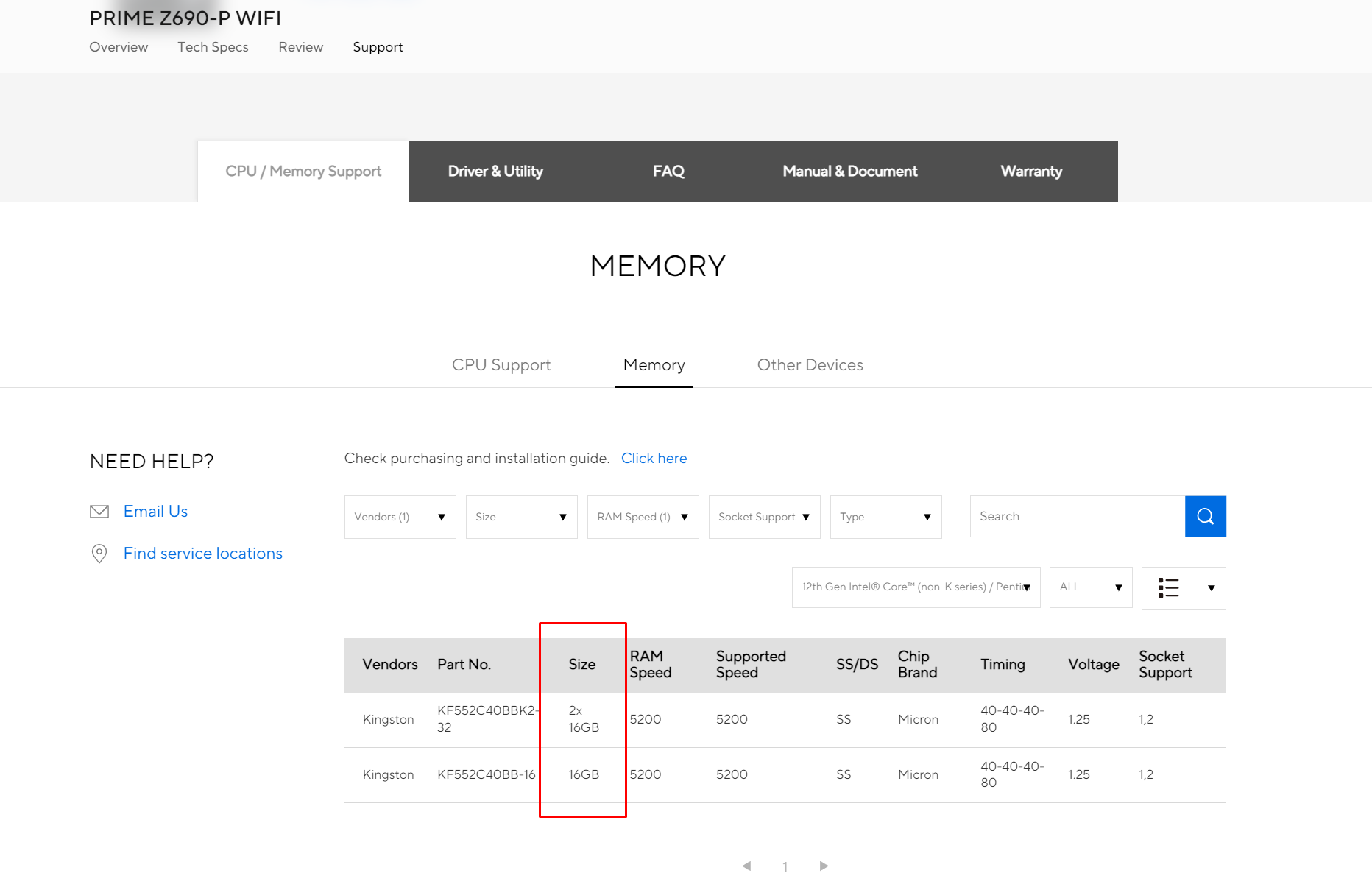Select part number KF552C40BB-16
This screenshot has width=1372, height=890.
click(x=487, y=775)
